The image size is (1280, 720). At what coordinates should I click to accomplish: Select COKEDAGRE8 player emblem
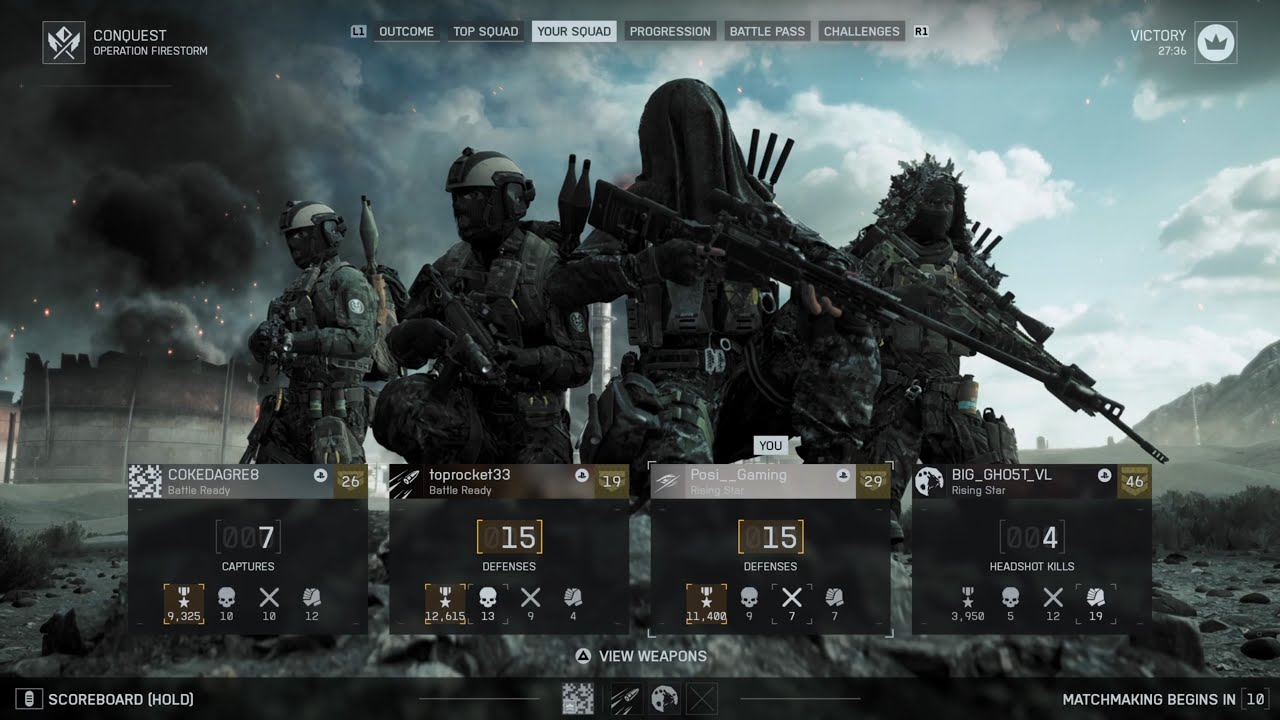[x=145, y=481]
